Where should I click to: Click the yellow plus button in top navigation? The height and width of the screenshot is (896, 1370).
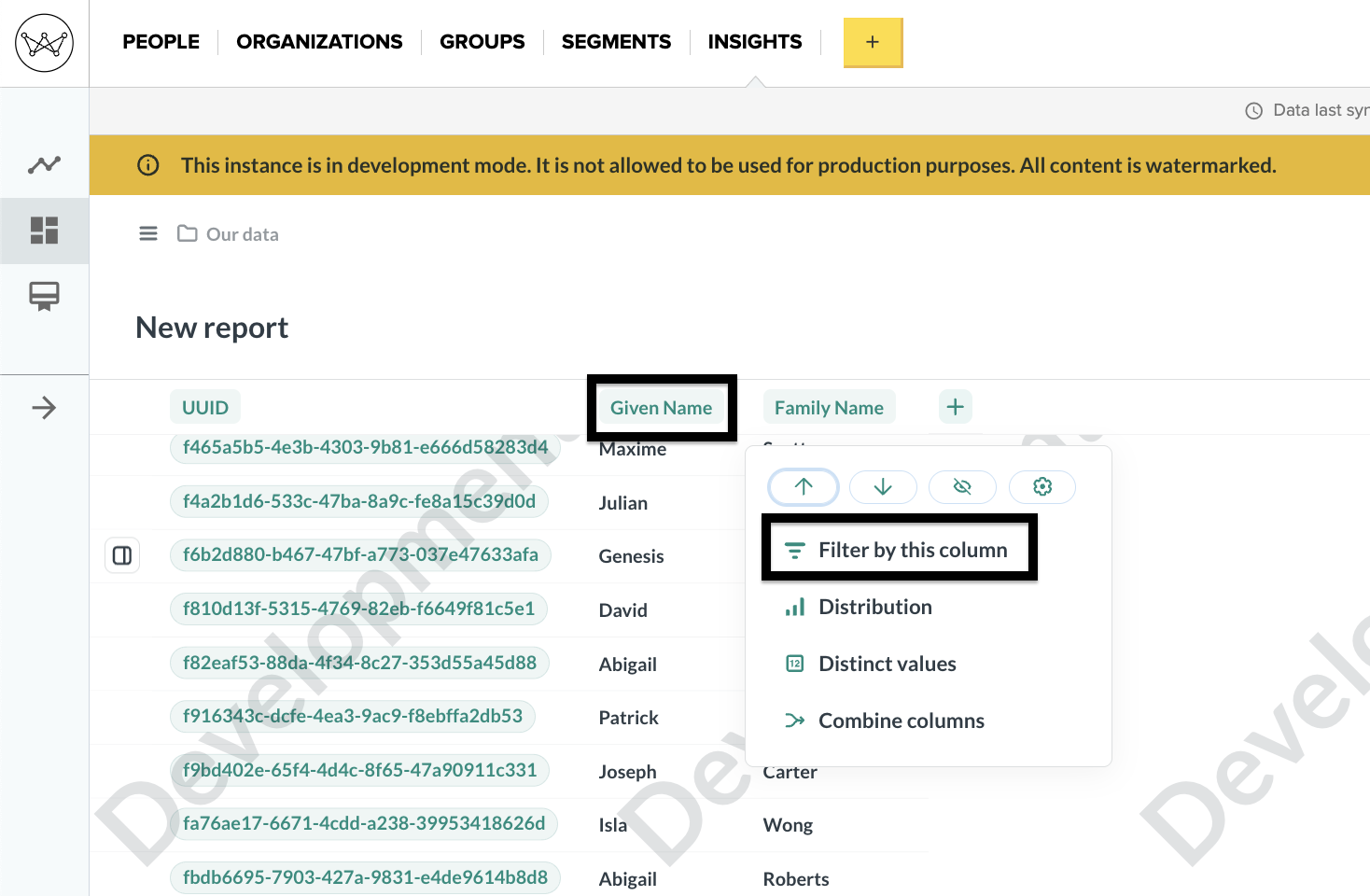click(x=873, y=42)
